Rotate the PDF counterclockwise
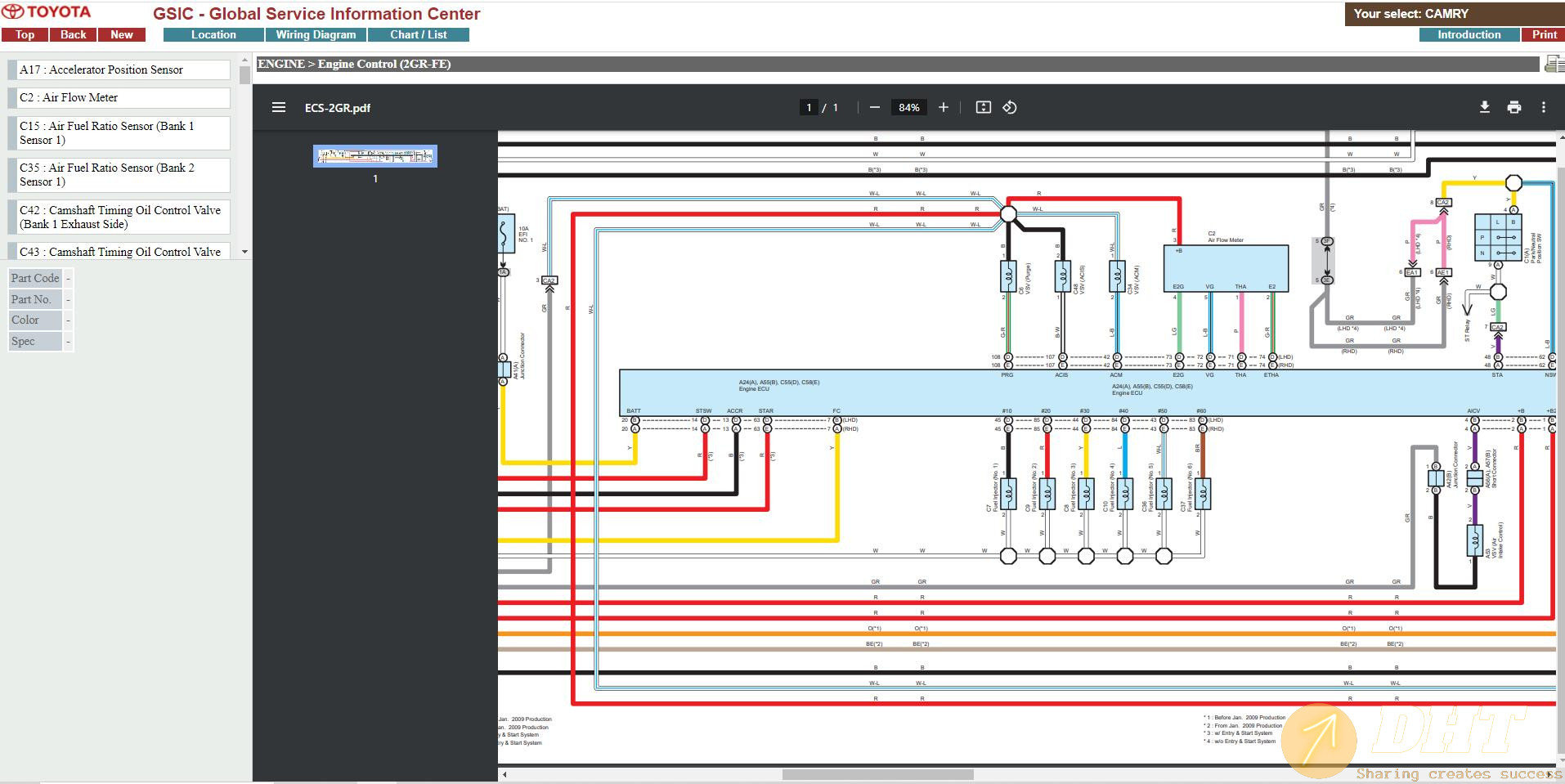This screenshot has height=784, width=1565. 1010,107
